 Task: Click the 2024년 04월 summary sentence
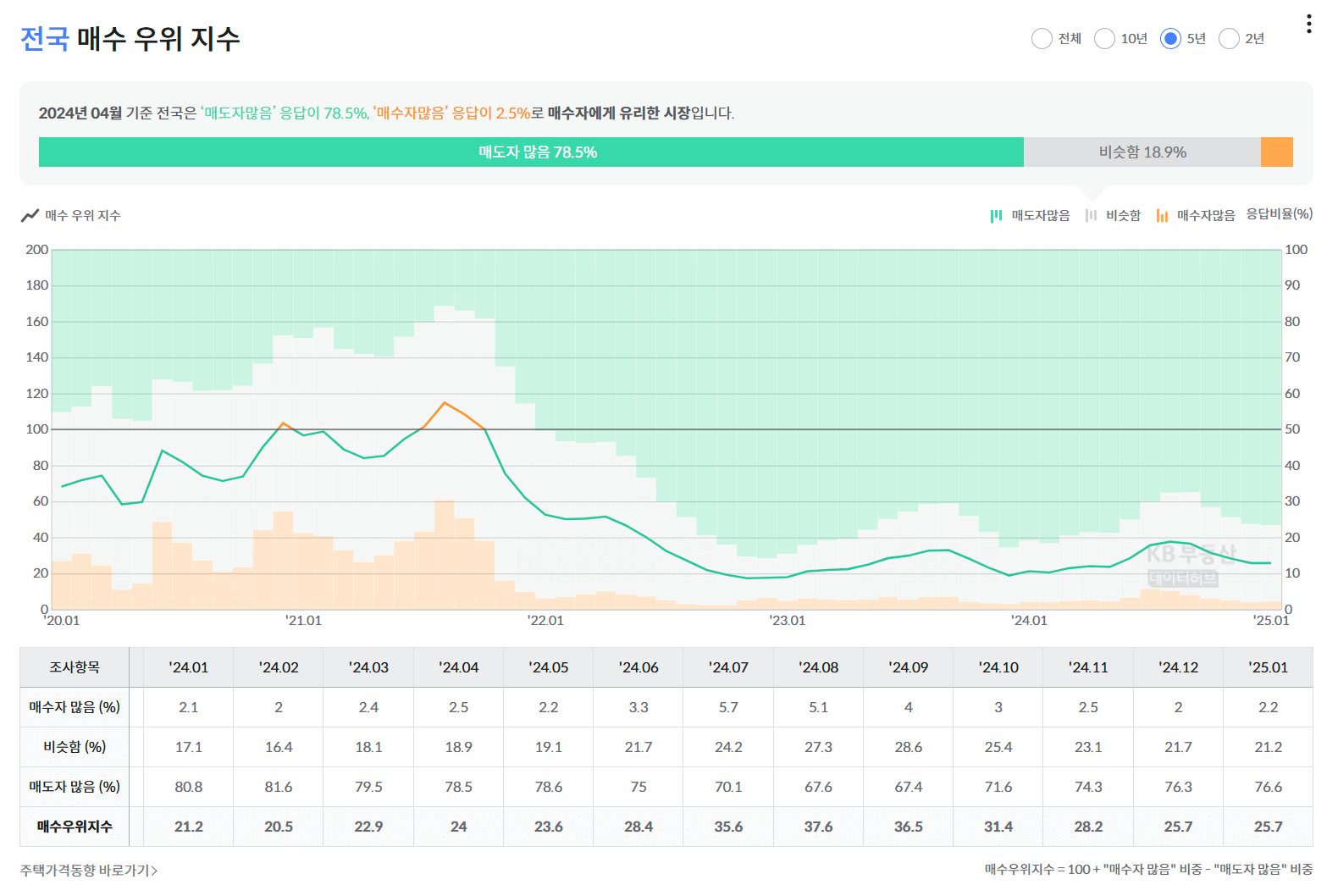click(x=386, y=113)
